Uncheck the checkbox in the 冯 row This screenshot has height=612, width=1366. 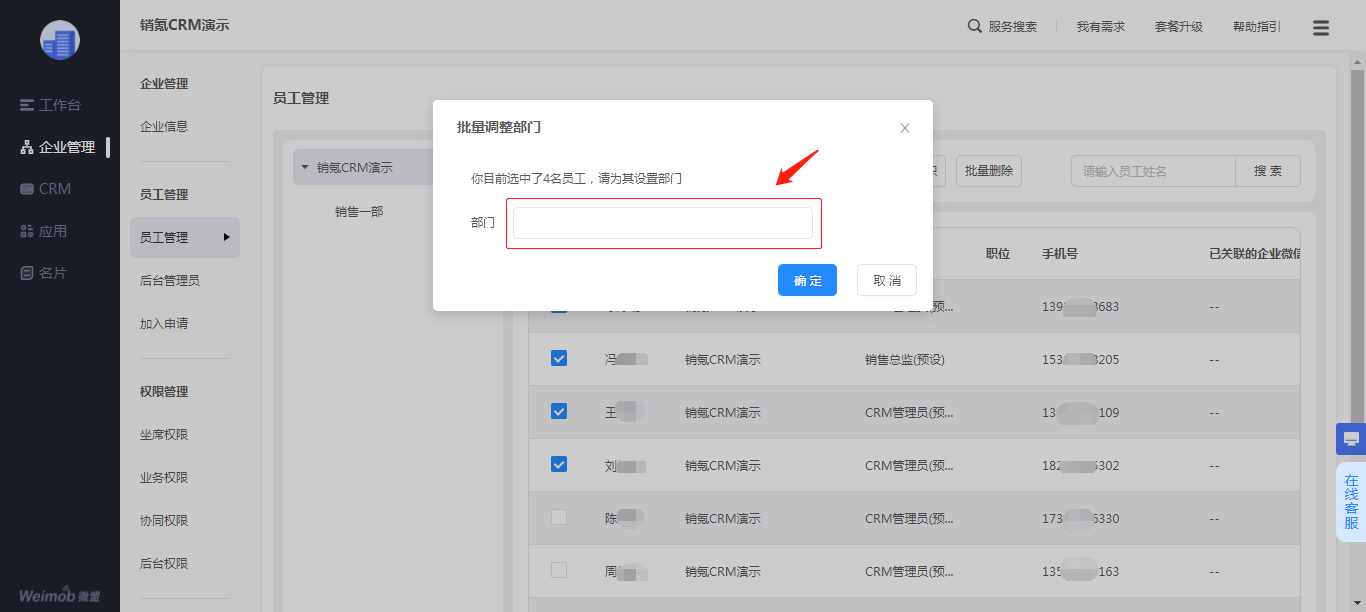pyautogui.click(x=559, y=358)
